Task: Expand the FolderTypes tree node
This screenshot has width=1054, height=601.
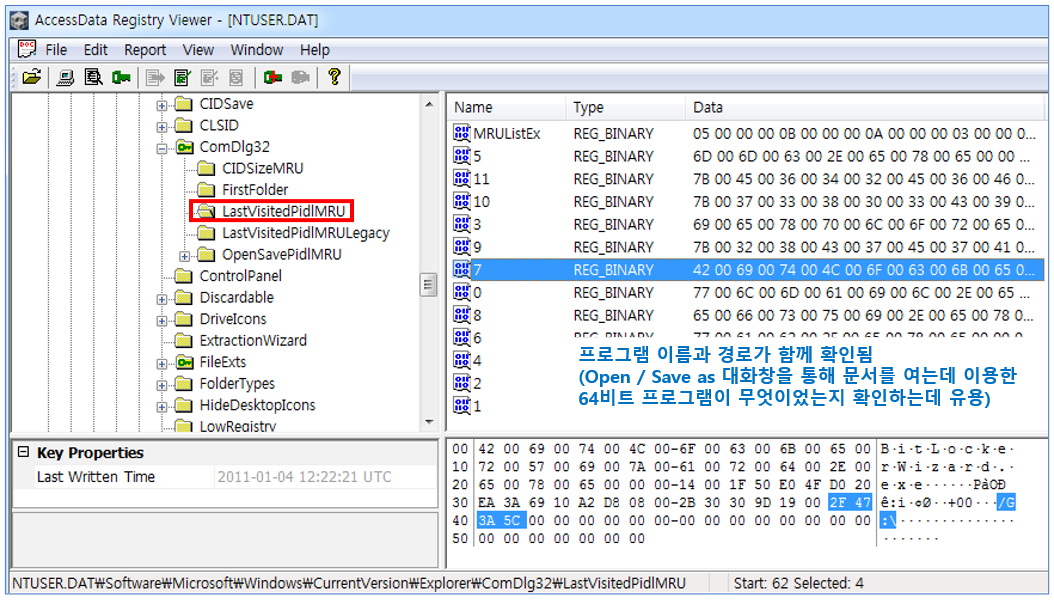Action: pos(161,385)
